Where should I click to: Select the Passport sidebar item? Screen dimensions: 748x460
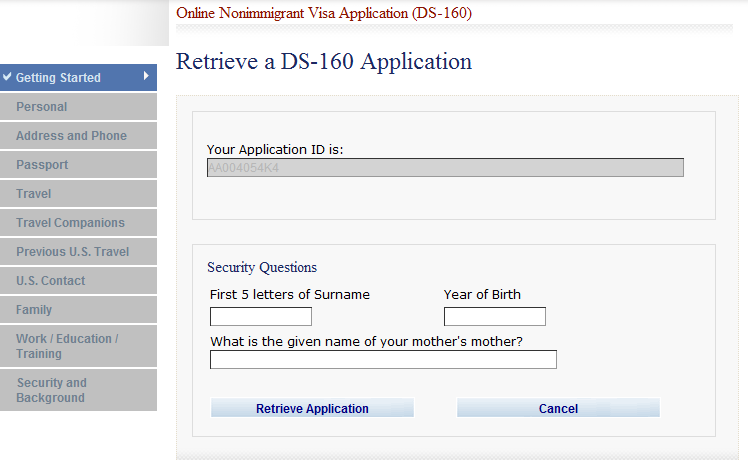pos(42,165)
